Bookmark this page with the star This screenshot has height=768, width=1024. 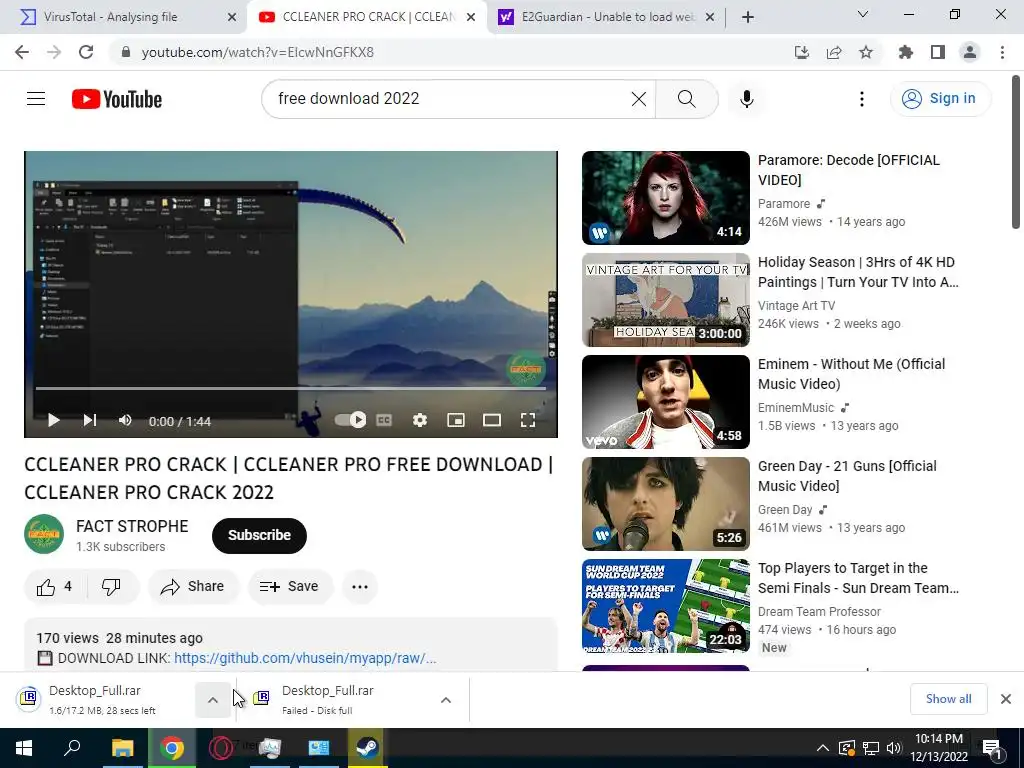[866, 52]
